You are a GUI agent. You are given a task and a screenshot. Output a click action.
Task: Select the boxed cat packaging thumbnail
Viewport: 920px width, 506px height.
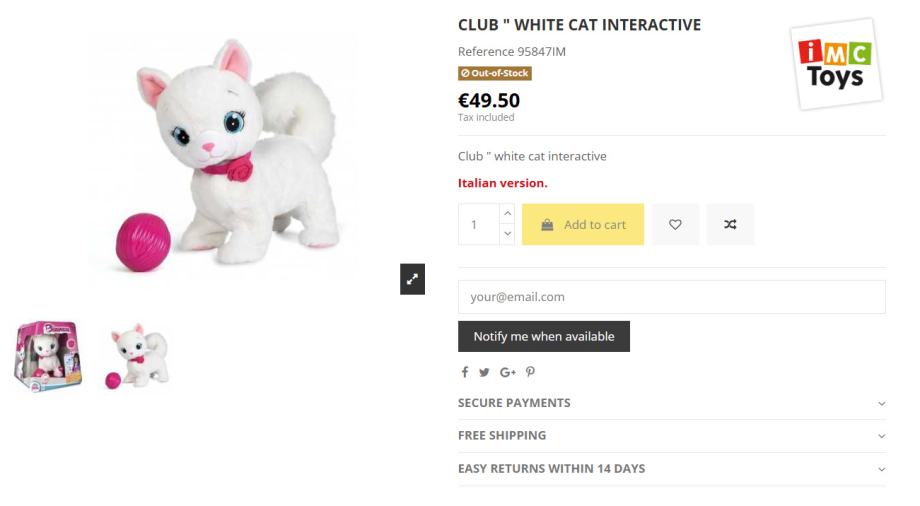point(48,356)
